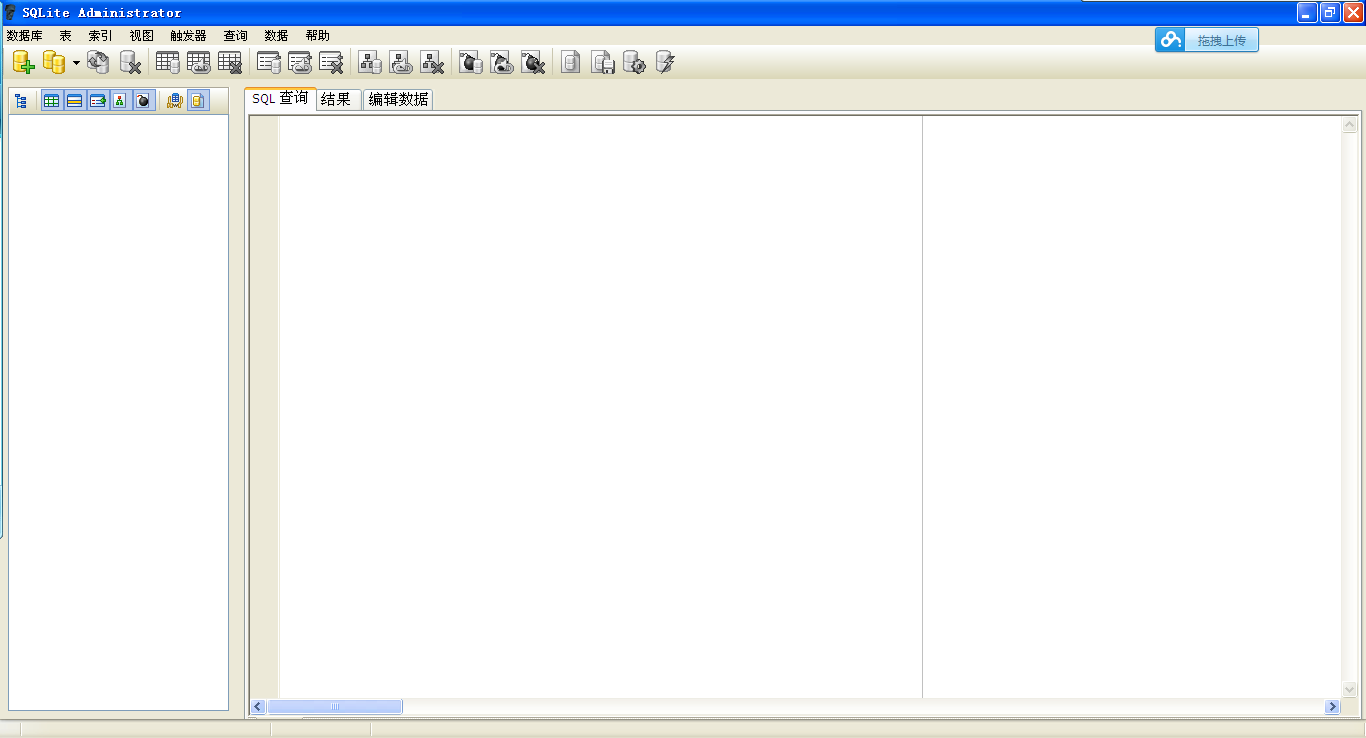Toggle the yellow-striped index filter button
Image resolution: width=1366 pixels, height=738 pixels.
click(74, 101)
